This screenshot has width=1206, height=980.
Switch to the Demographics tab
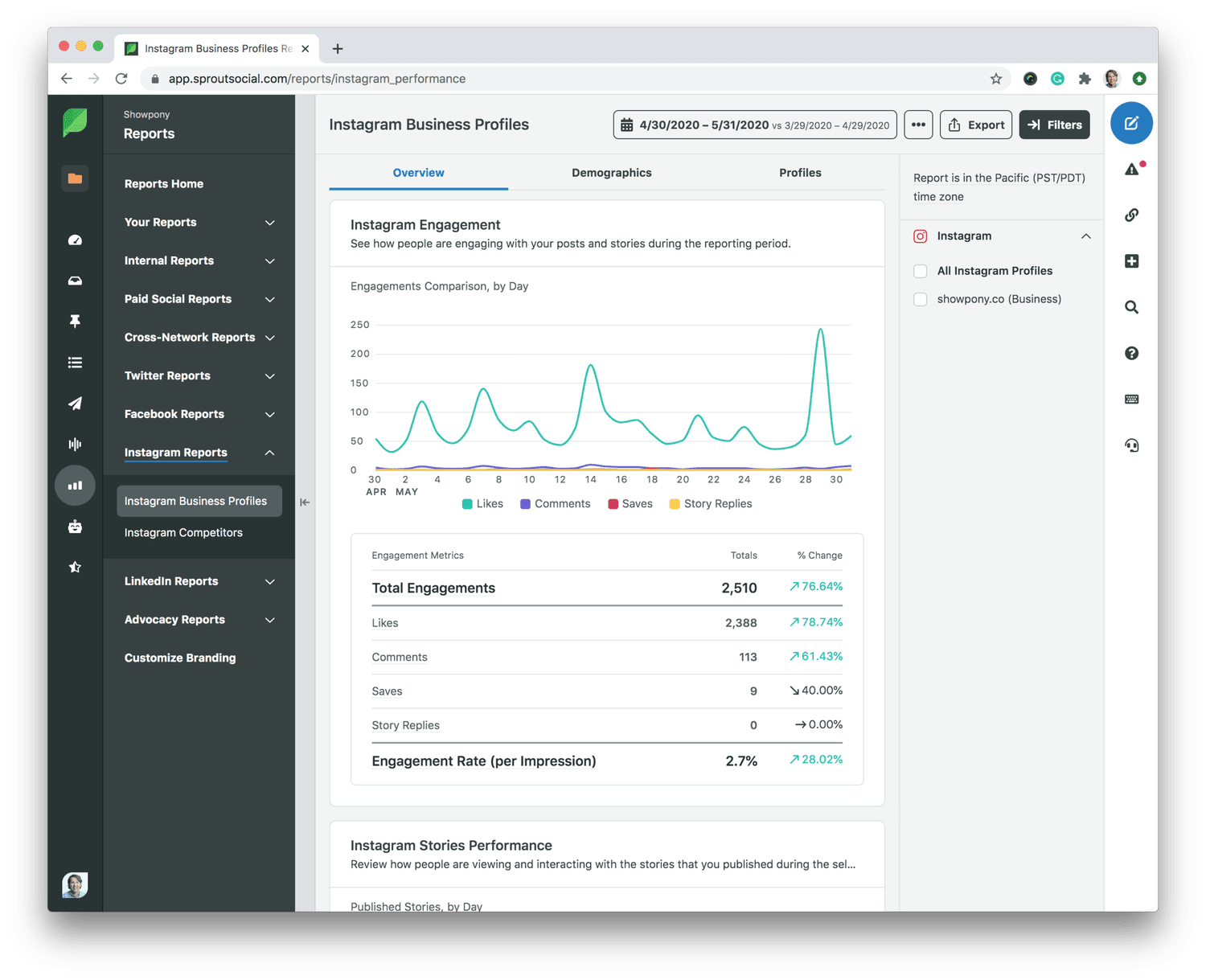click(612, 173)
